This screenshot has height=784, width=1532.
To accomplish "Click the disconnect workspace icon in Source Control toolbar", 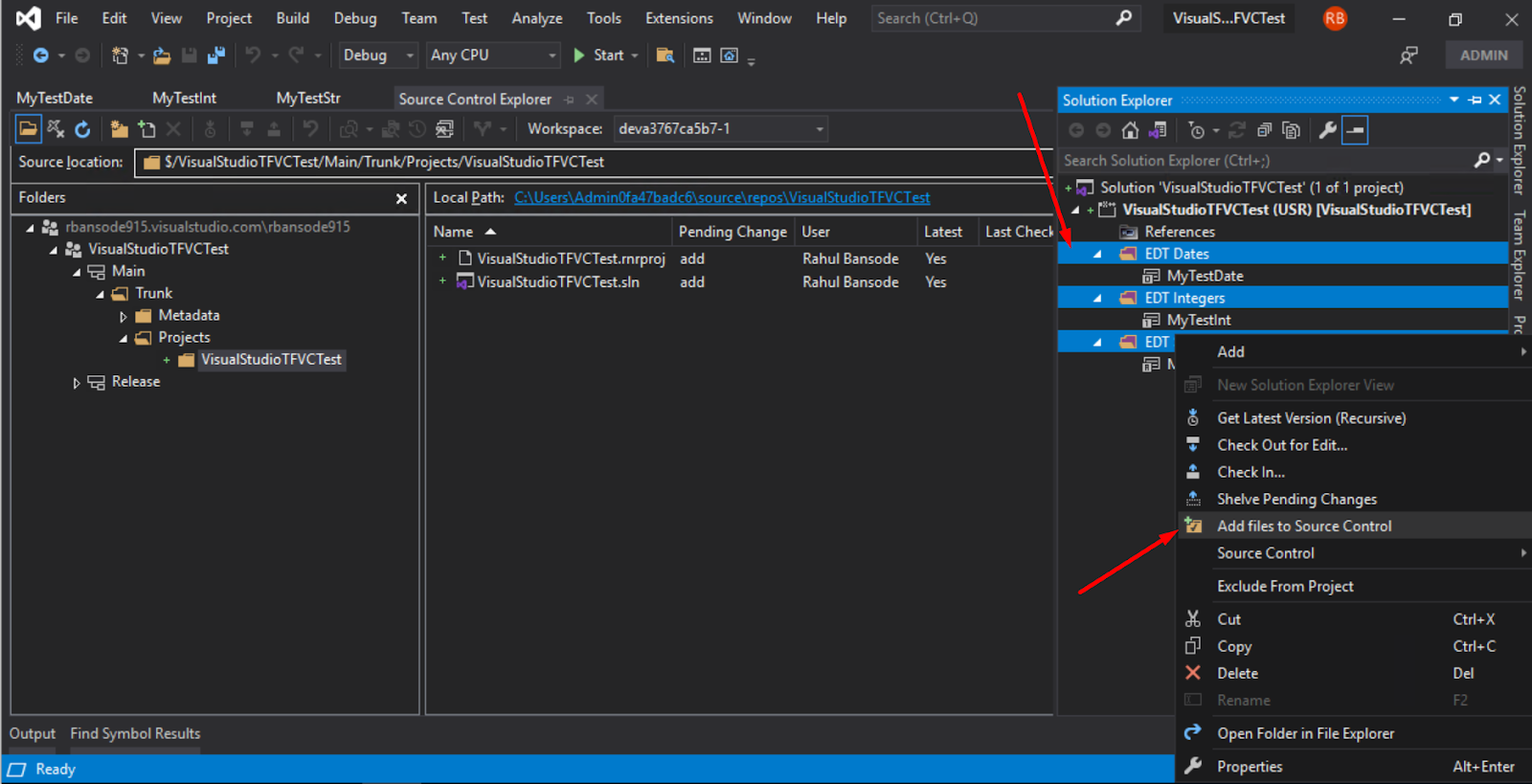I will tap(56, 128).
